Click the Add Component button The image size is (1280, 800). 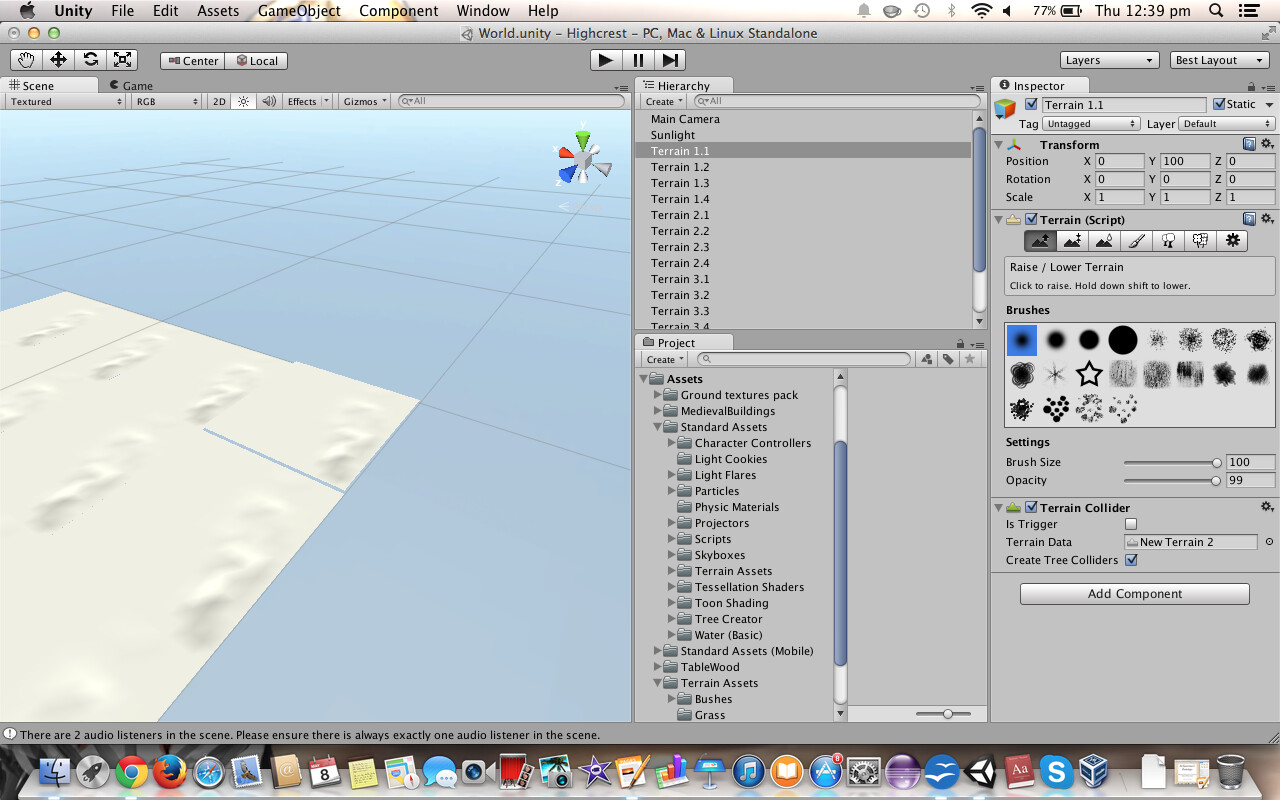tap(1134, 593)
